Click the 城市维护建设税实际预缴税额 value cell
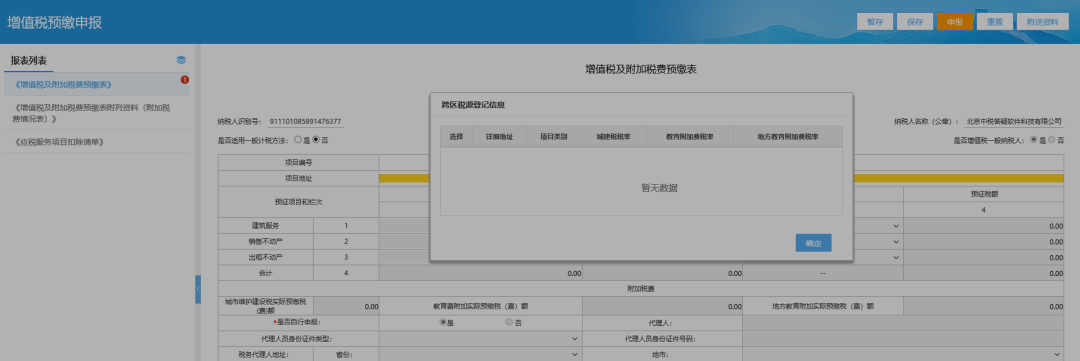1080x361 pixels. (346, 306)
